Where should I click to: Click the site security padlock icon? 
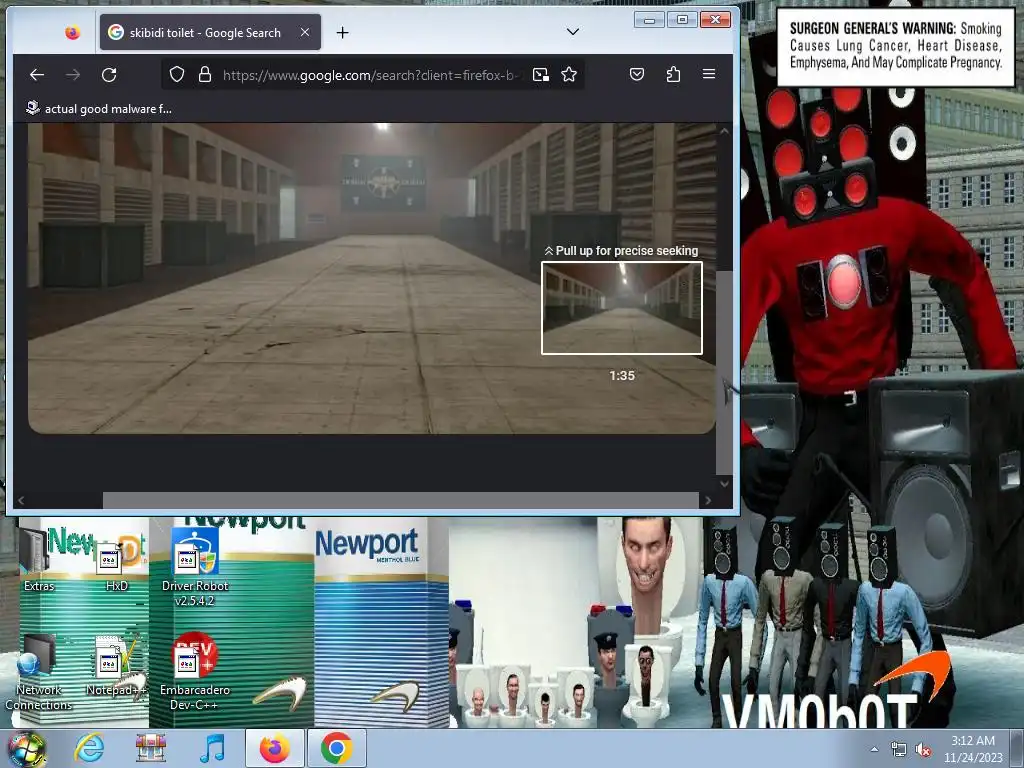(x=205, y=74)
